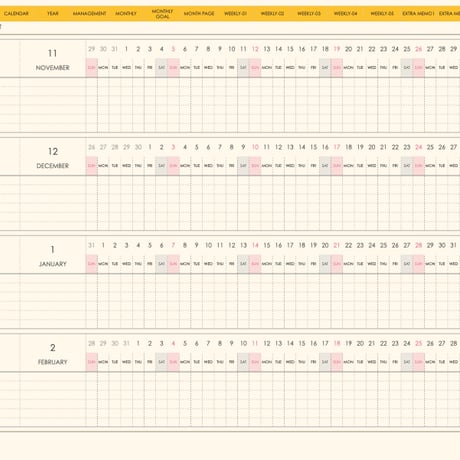Image resolution: width=460 pixels, height=460 pixels.
Task: Select date 14 in the January row
Action: tap(255, 245)
